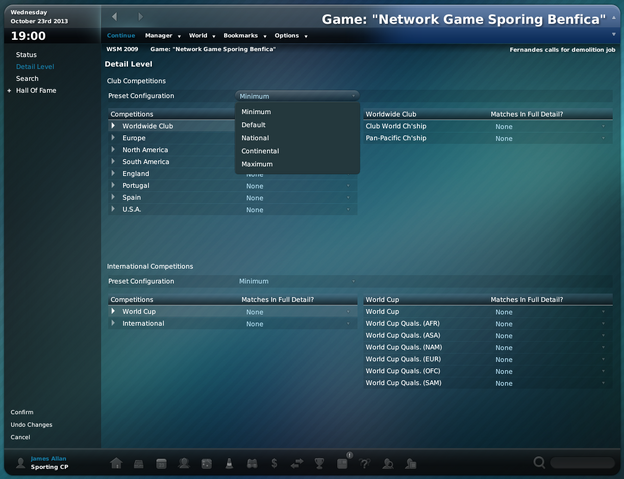Expand the Spain competitions row
Screen dimensions: 624x479
[113, 197]
